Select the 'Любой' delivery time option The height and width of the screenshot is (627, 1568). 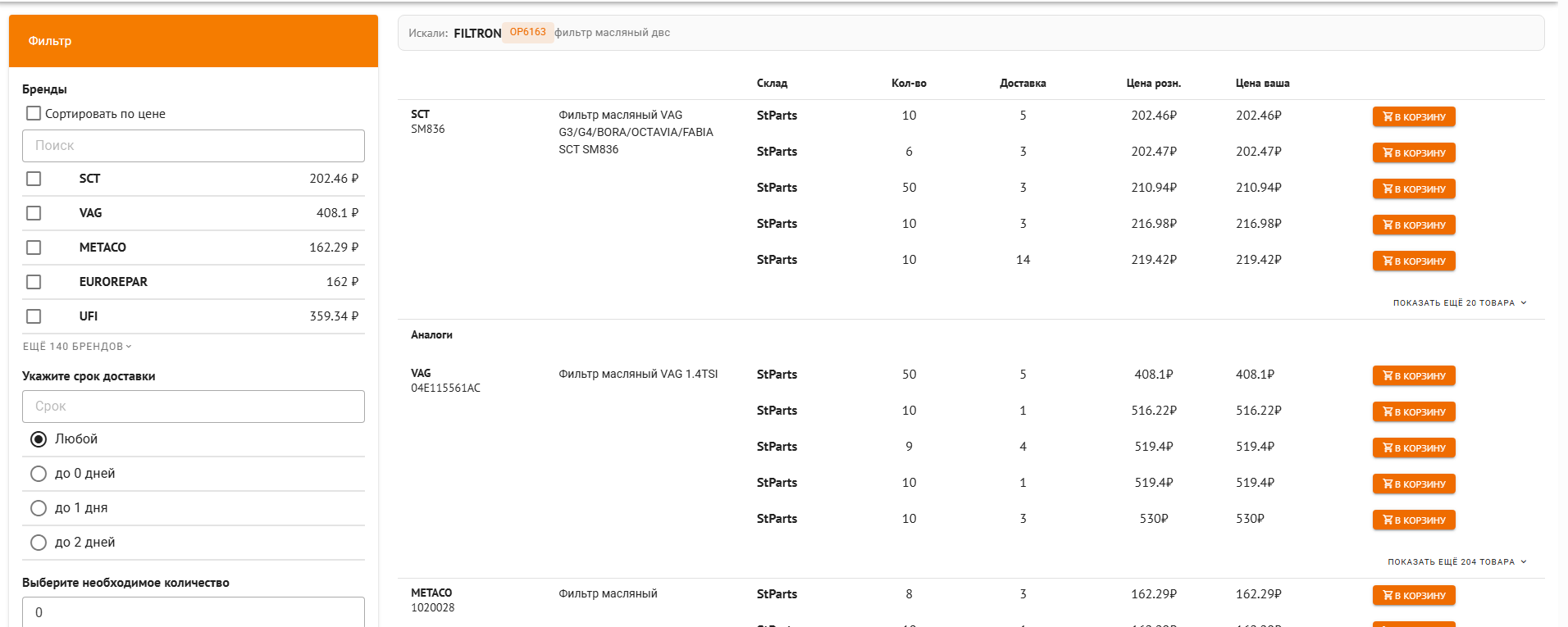[39, 439]
